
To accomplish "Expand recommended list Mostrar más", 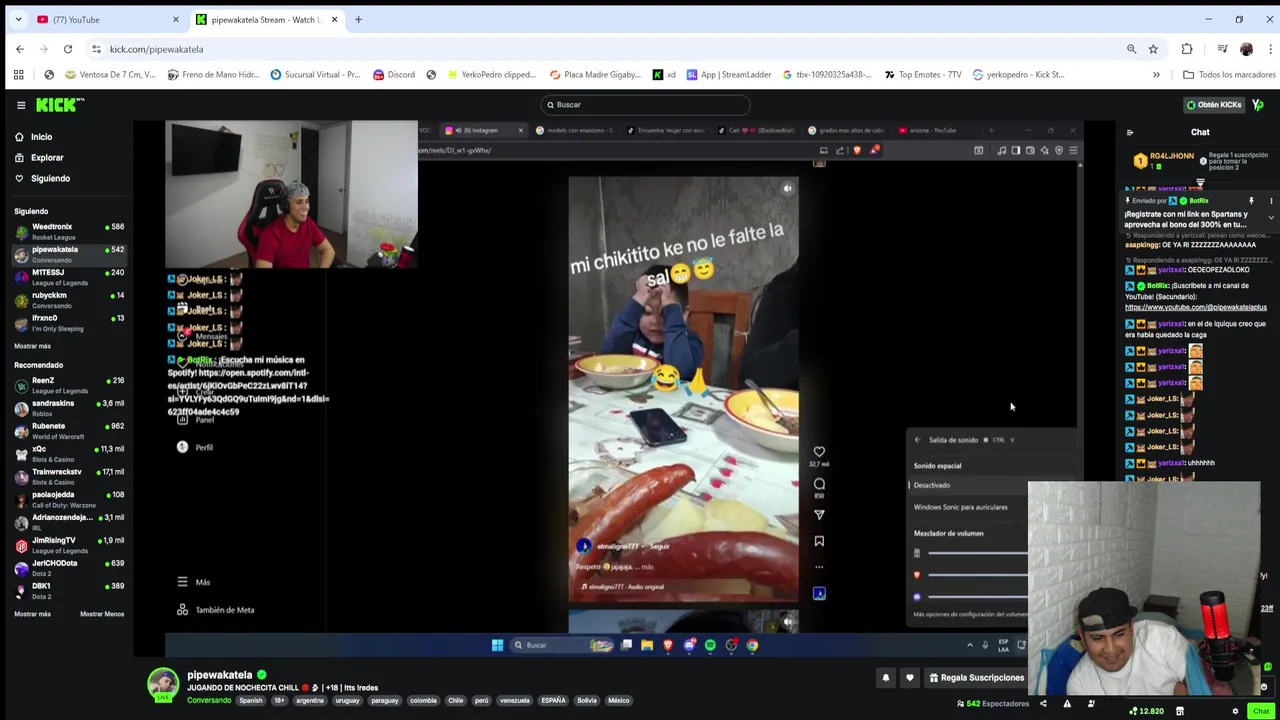I will pyautogui.click(x=32, y=614).
